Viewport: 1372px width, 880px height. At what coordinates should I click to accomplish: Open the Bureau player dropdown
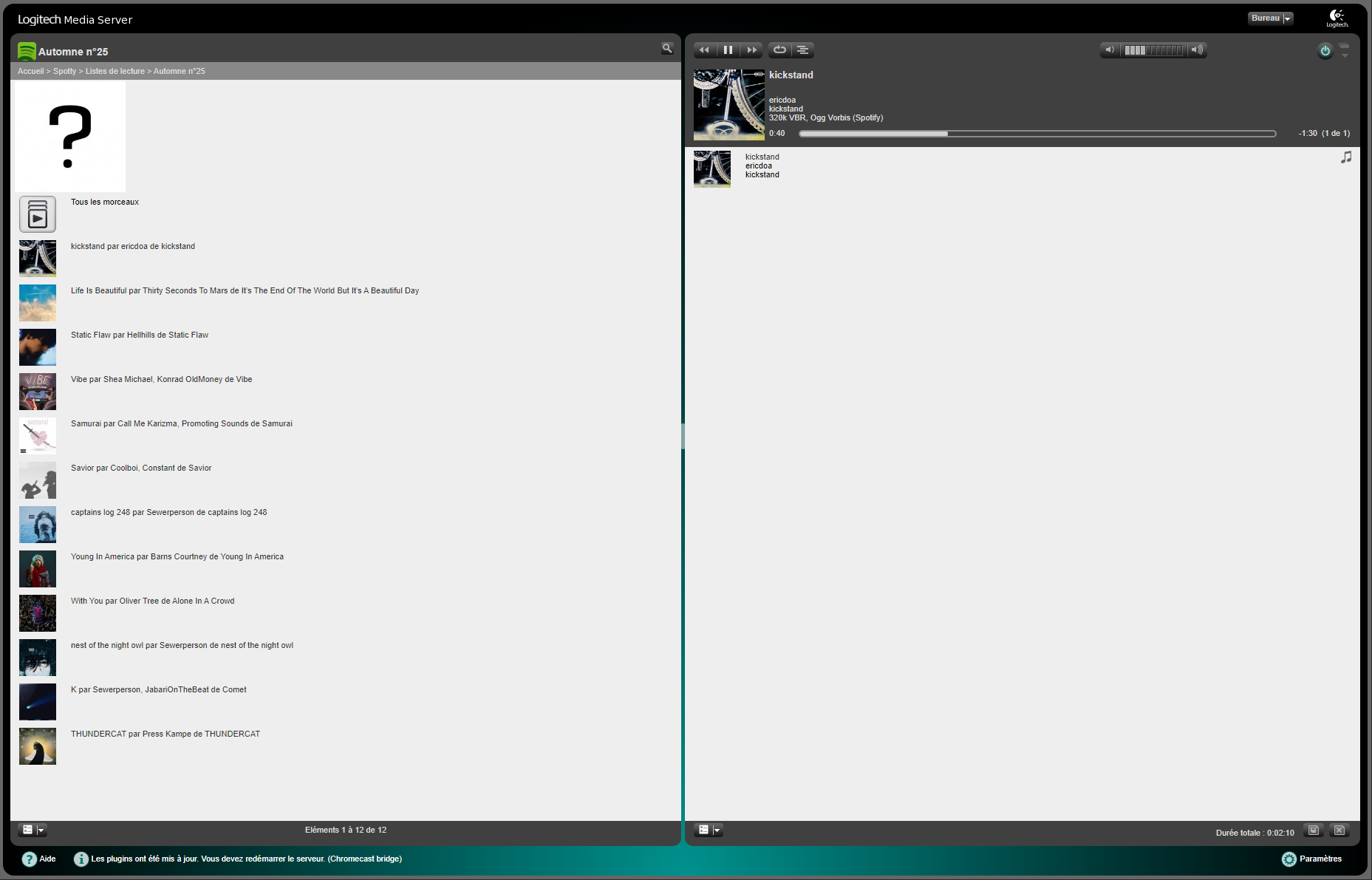coord(1271,18)
